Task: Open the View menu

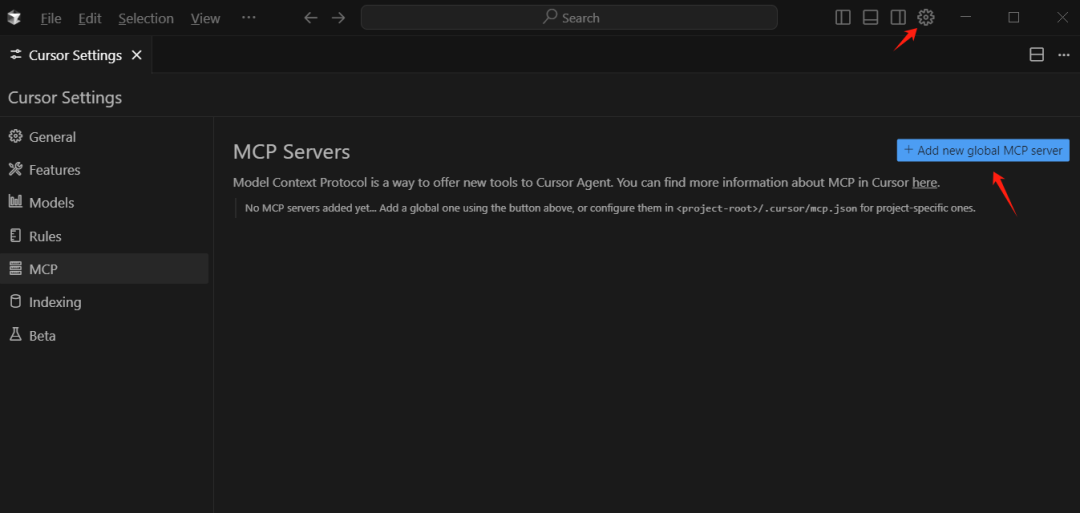Action: [x=205, y=19]
